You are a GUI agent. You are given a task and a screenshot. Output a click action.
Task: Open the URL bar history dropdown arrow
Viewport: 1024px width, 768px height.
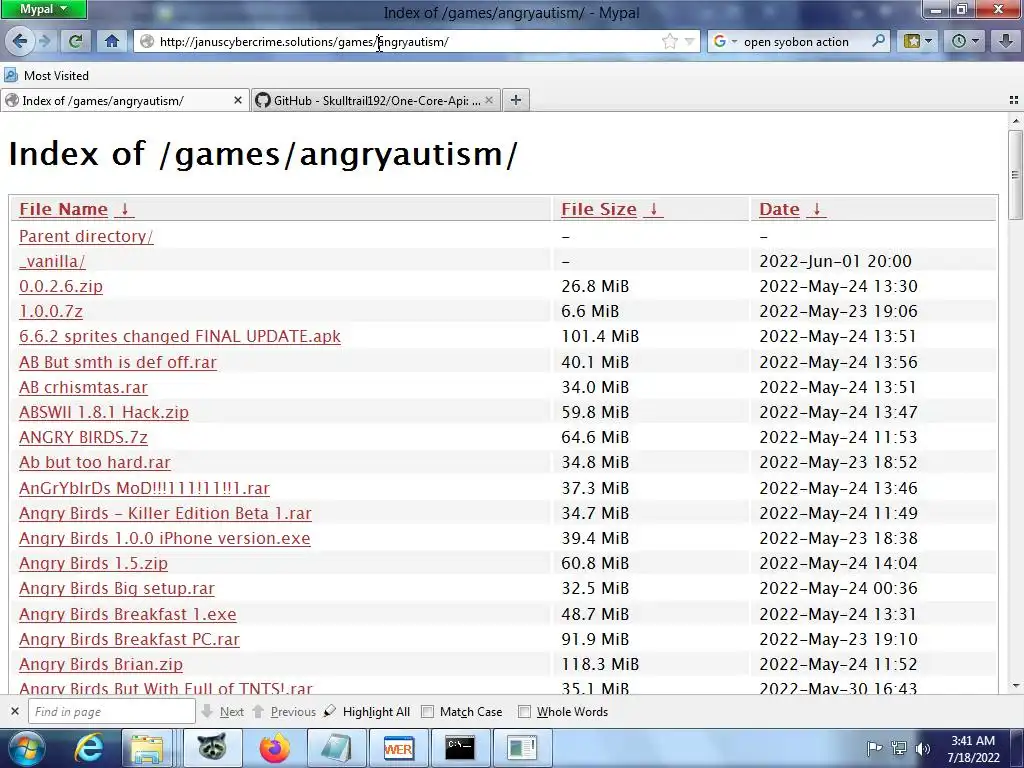689,42
